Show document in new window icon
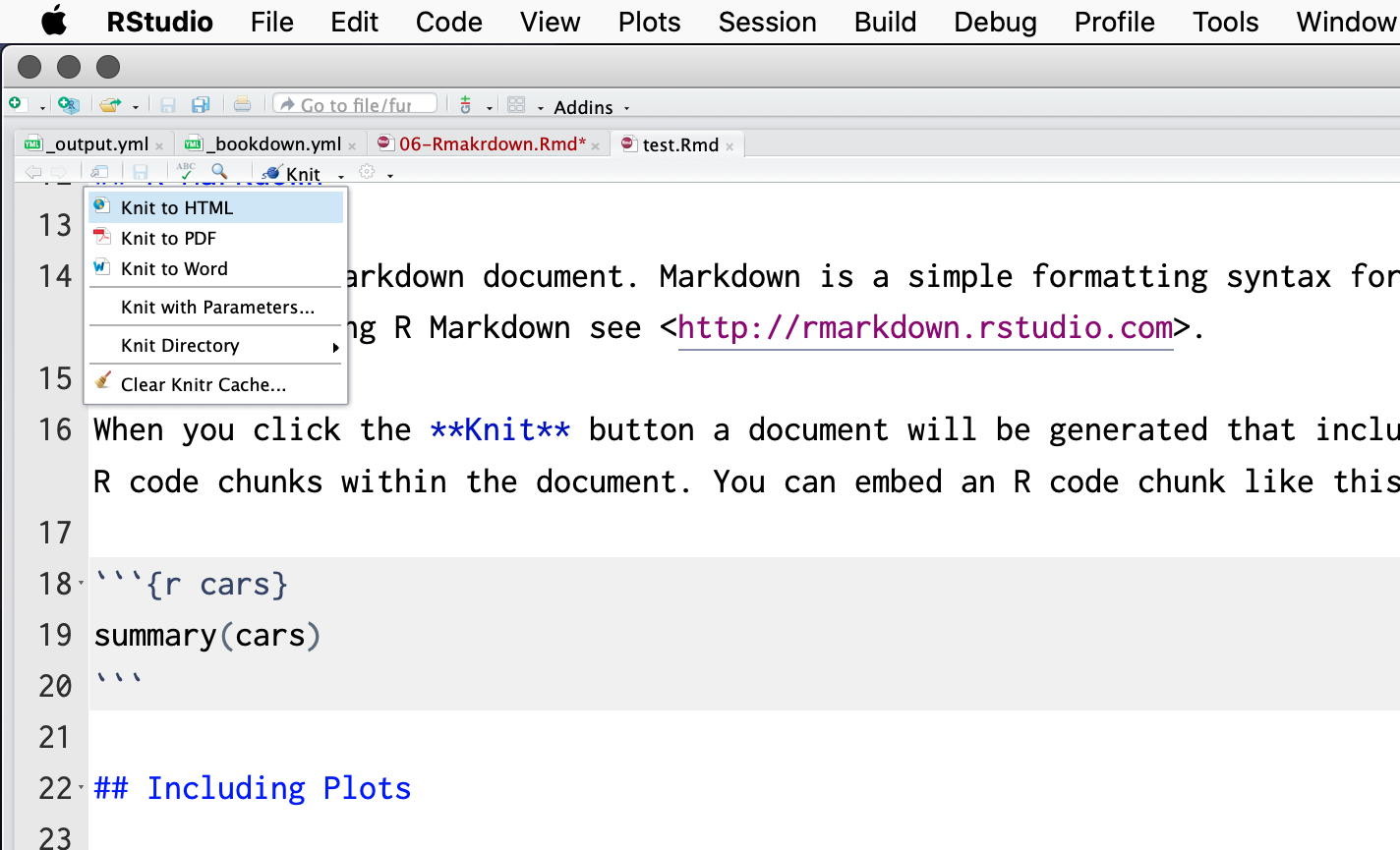The image size is (1400, 850). (x=99, y=172)
